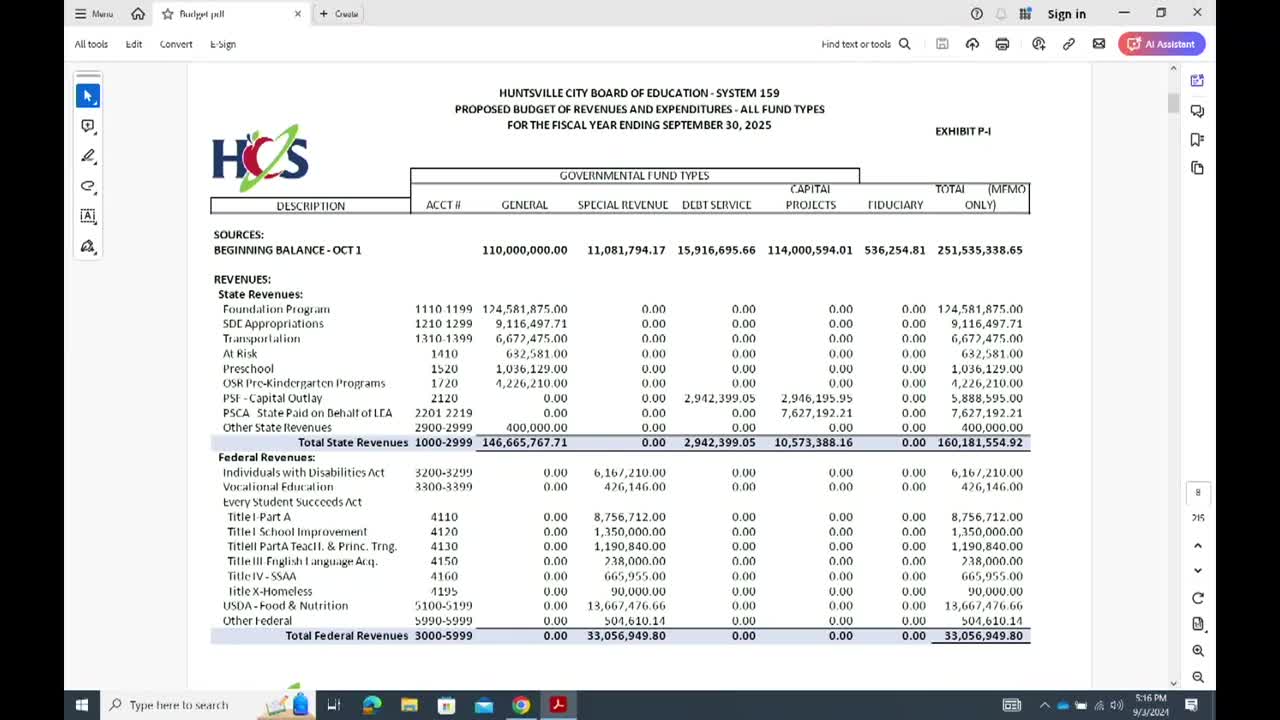Pick the add text box tool
This screenshot has height=720, width=1280.
pyautogui.click(x=88, y=216)
